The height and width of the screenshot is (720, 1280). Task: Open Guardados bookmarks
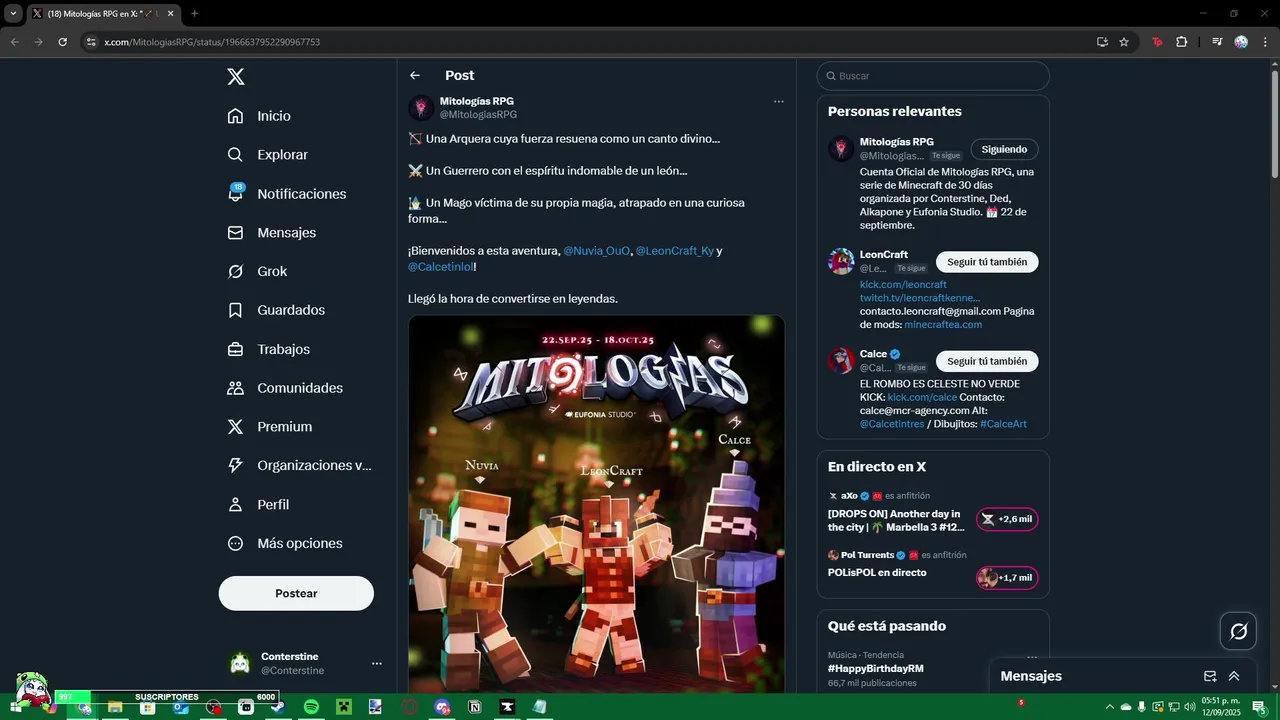[x=276, y=310]
